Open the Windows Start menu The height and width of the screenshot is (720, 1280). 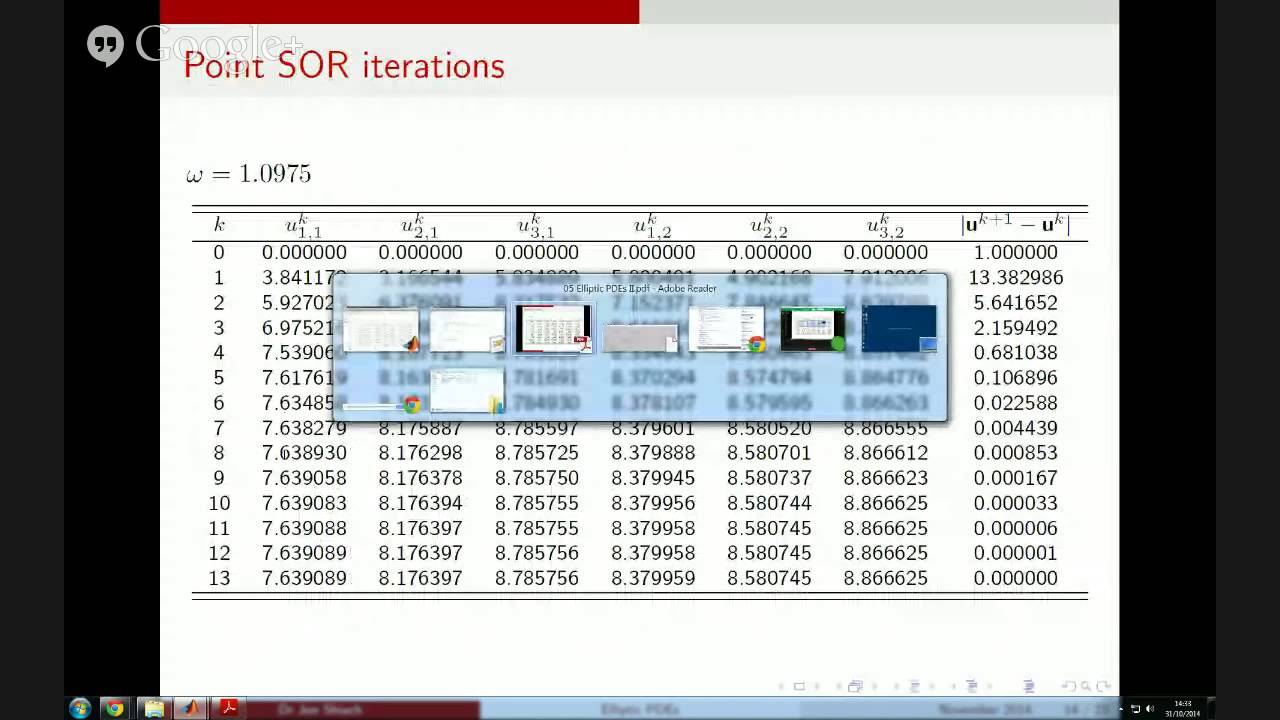click(x=80, y=708)
